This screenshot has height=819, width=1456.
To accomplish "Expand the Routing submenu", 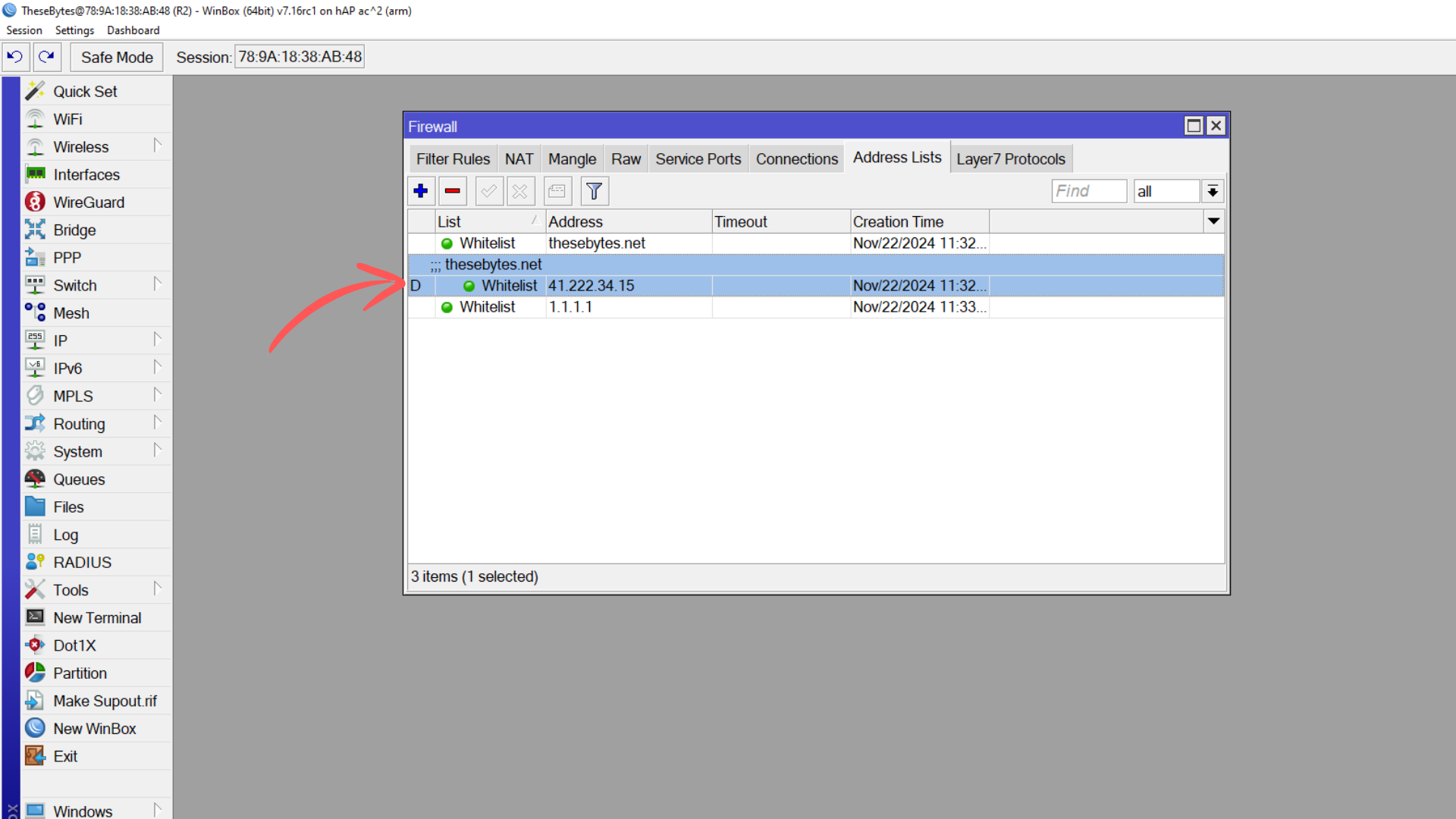I will tap(80, 423).
